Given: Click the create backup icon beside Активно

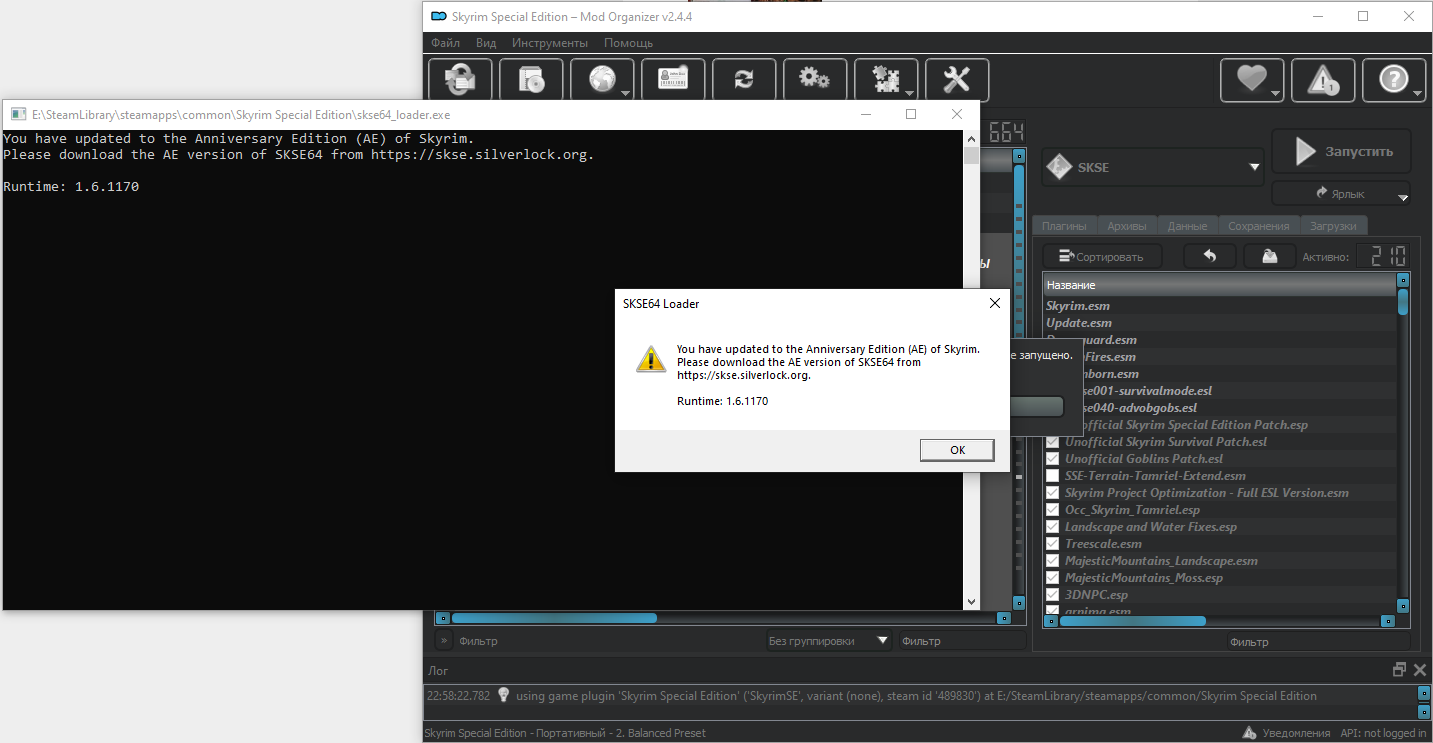Looking at the screenshot, I should click(x=1269, y=256).
